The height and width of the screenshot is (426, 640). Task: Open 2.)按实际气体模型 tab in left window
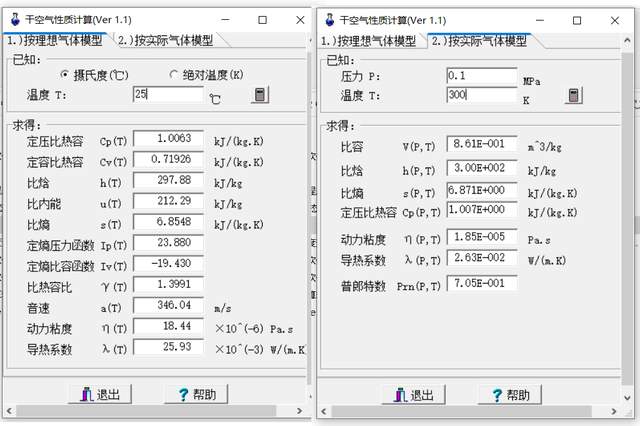(x=166, y=40)
